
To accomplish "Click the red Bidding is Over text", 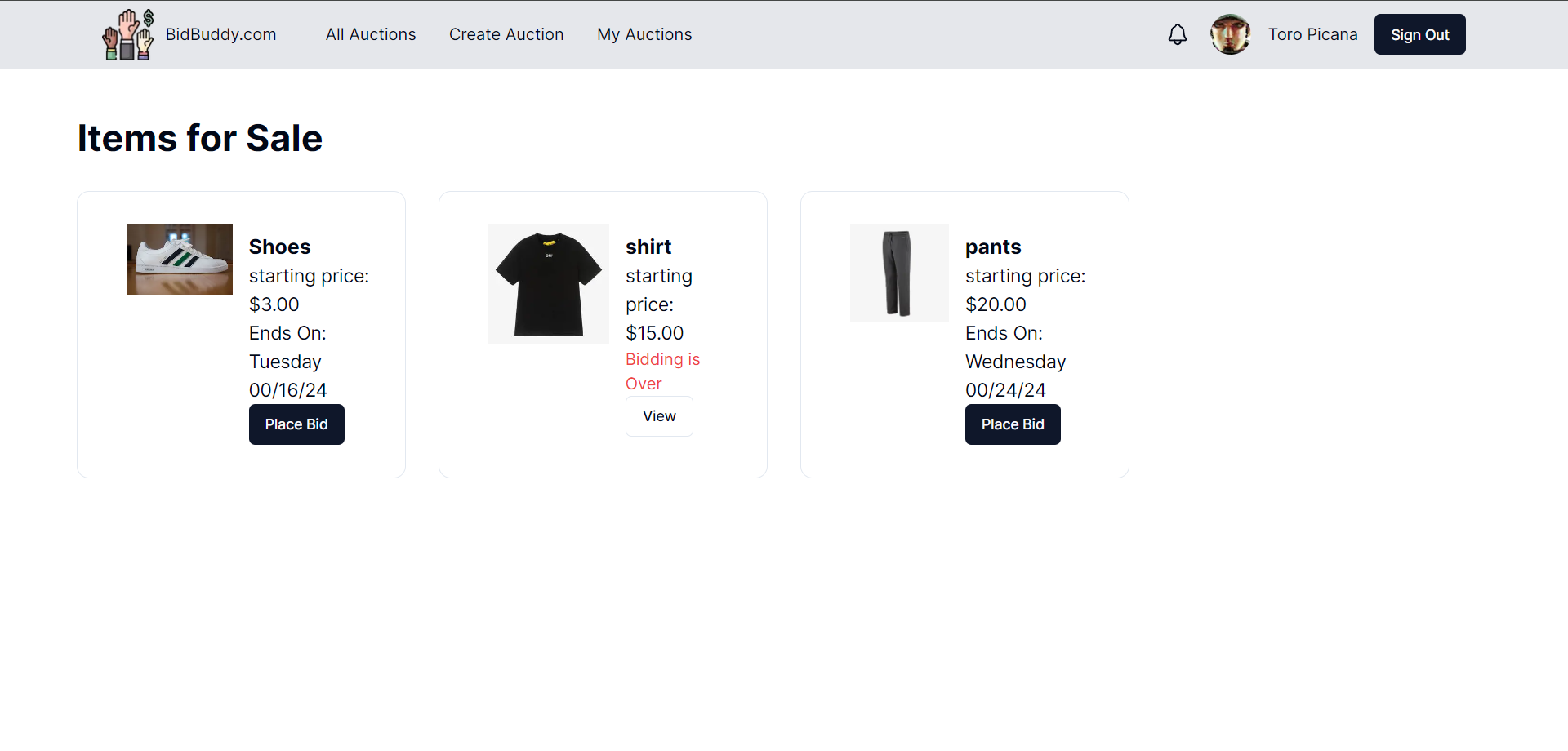I will tap(662, 371).
